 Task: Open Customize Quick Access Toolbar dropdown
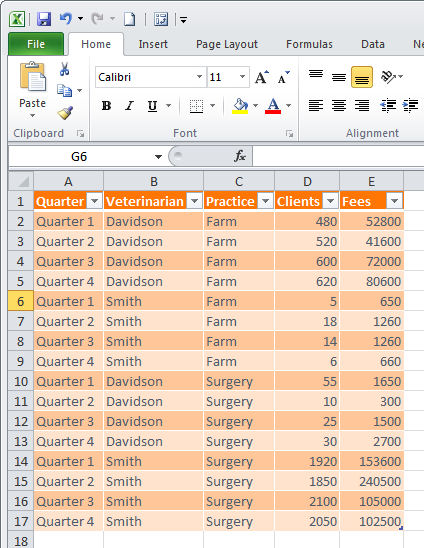[184, 20]
